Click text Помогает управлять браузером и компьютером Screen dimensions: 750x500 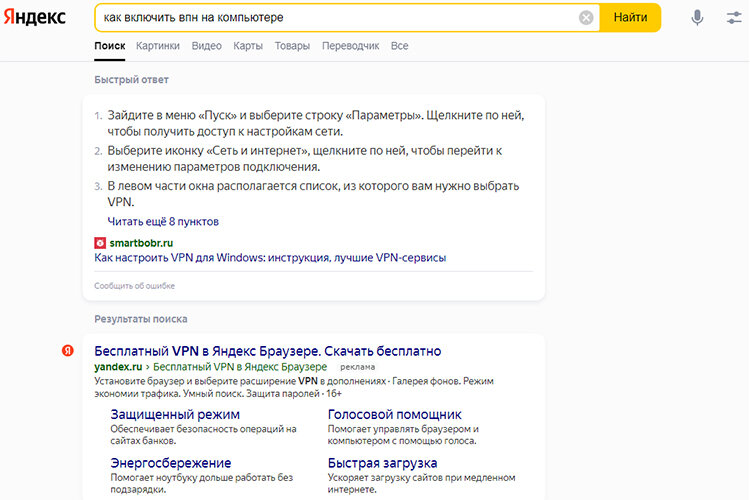point(403,435)
